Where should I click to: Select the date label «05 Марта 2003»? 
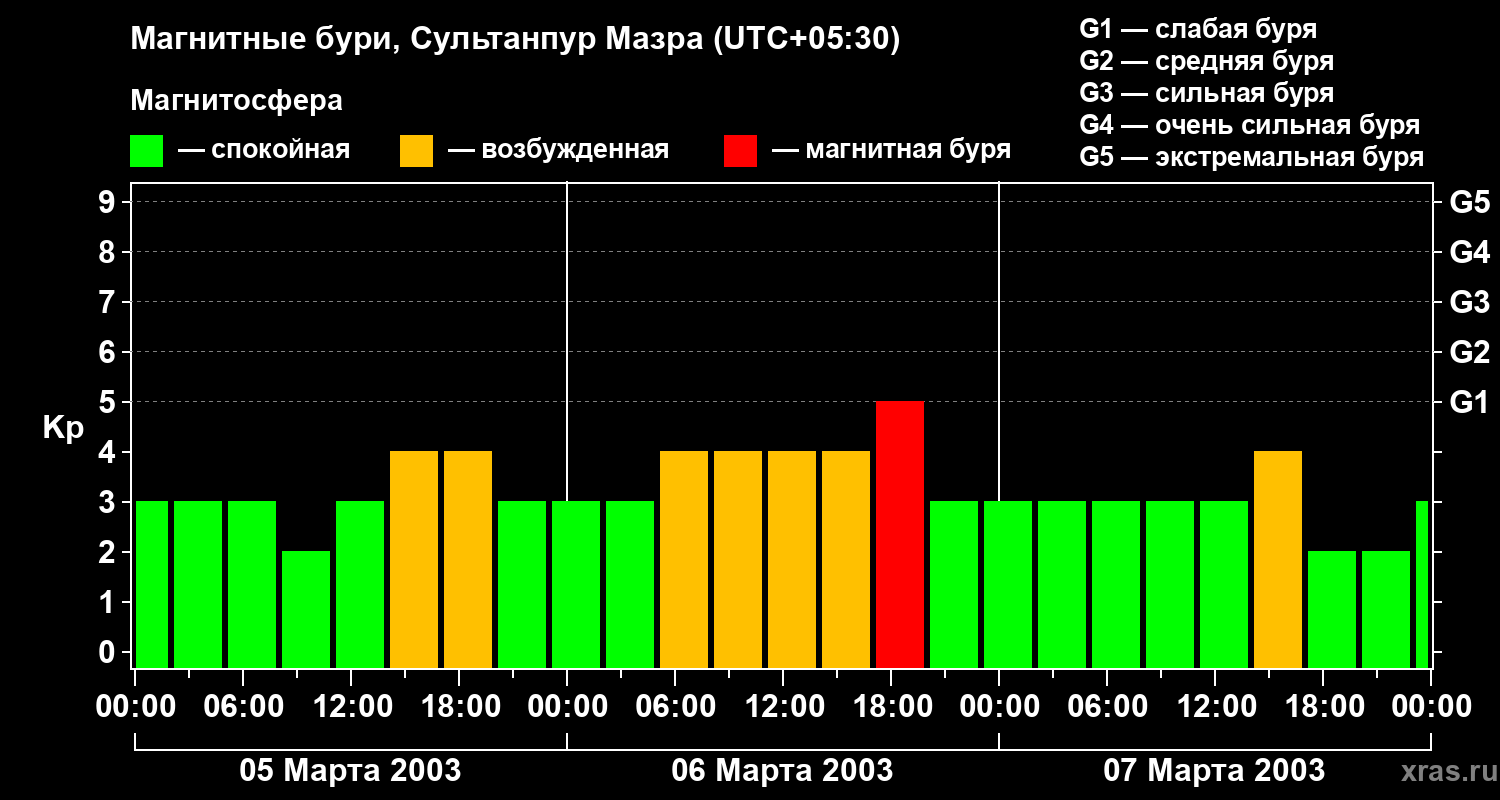[x=350, y=770]
